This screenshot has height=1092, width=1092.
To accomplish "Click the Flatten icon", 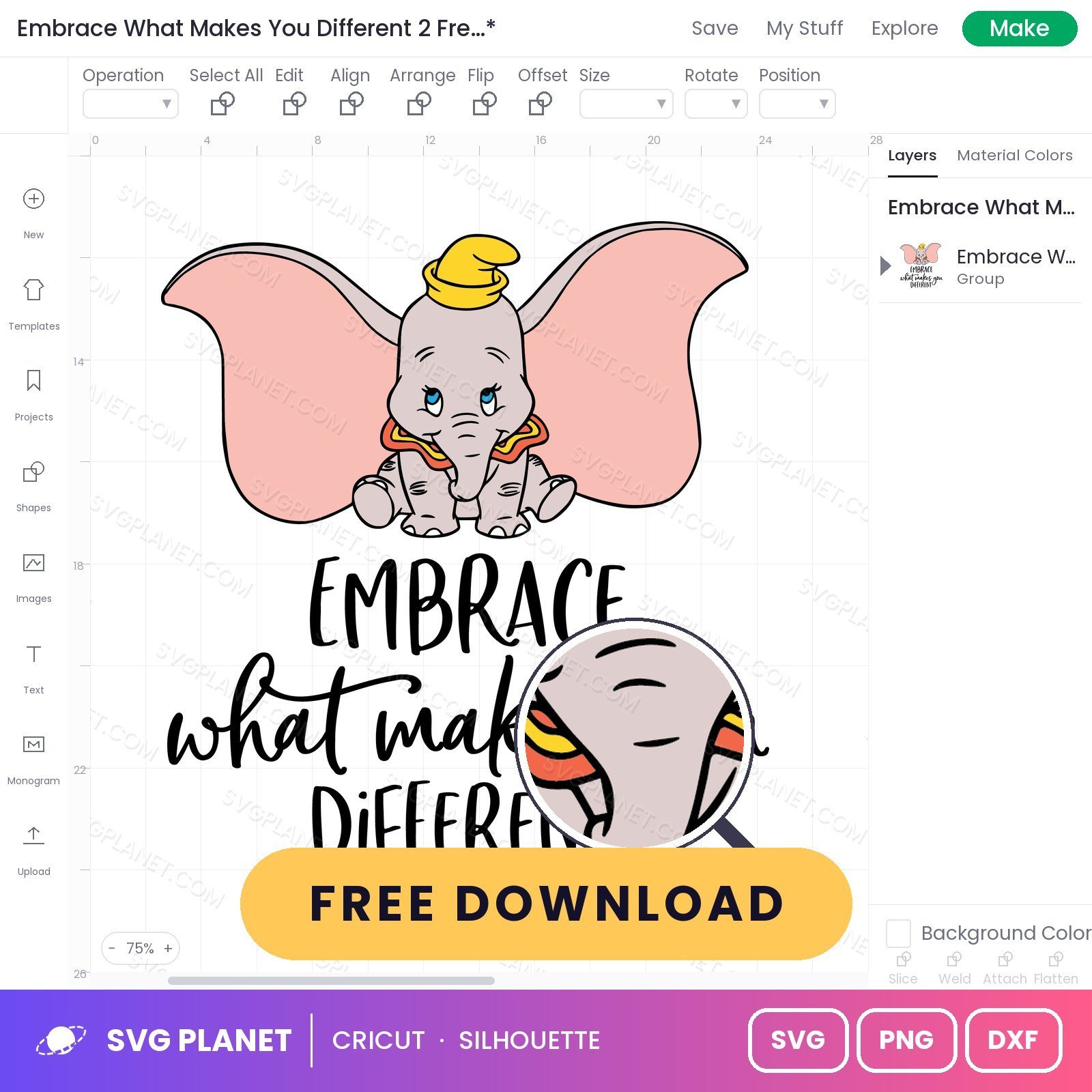I will [x=1055, y=960].
